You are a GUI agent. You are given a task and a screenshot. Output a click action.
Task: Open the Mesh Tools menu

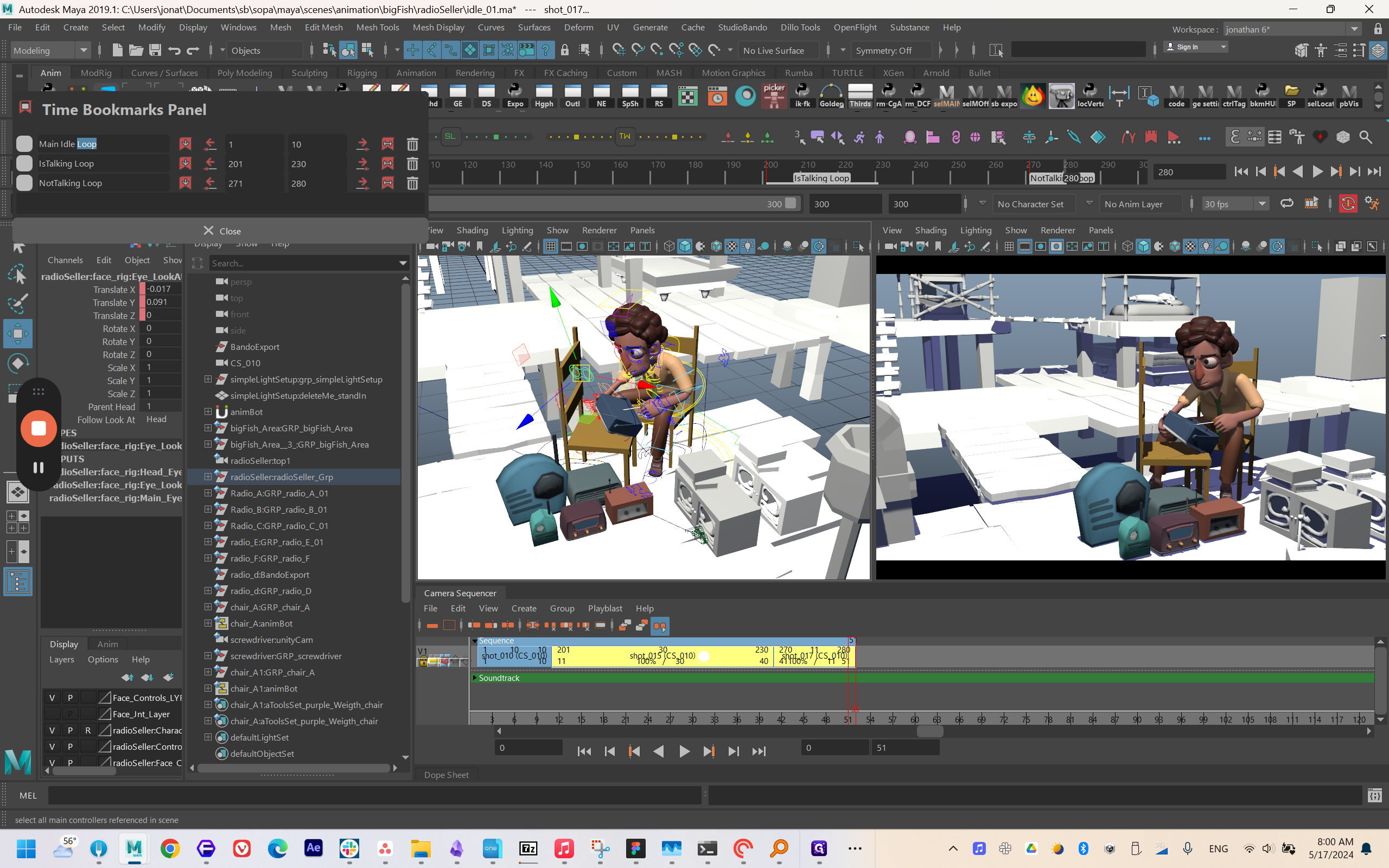point(377,27)
